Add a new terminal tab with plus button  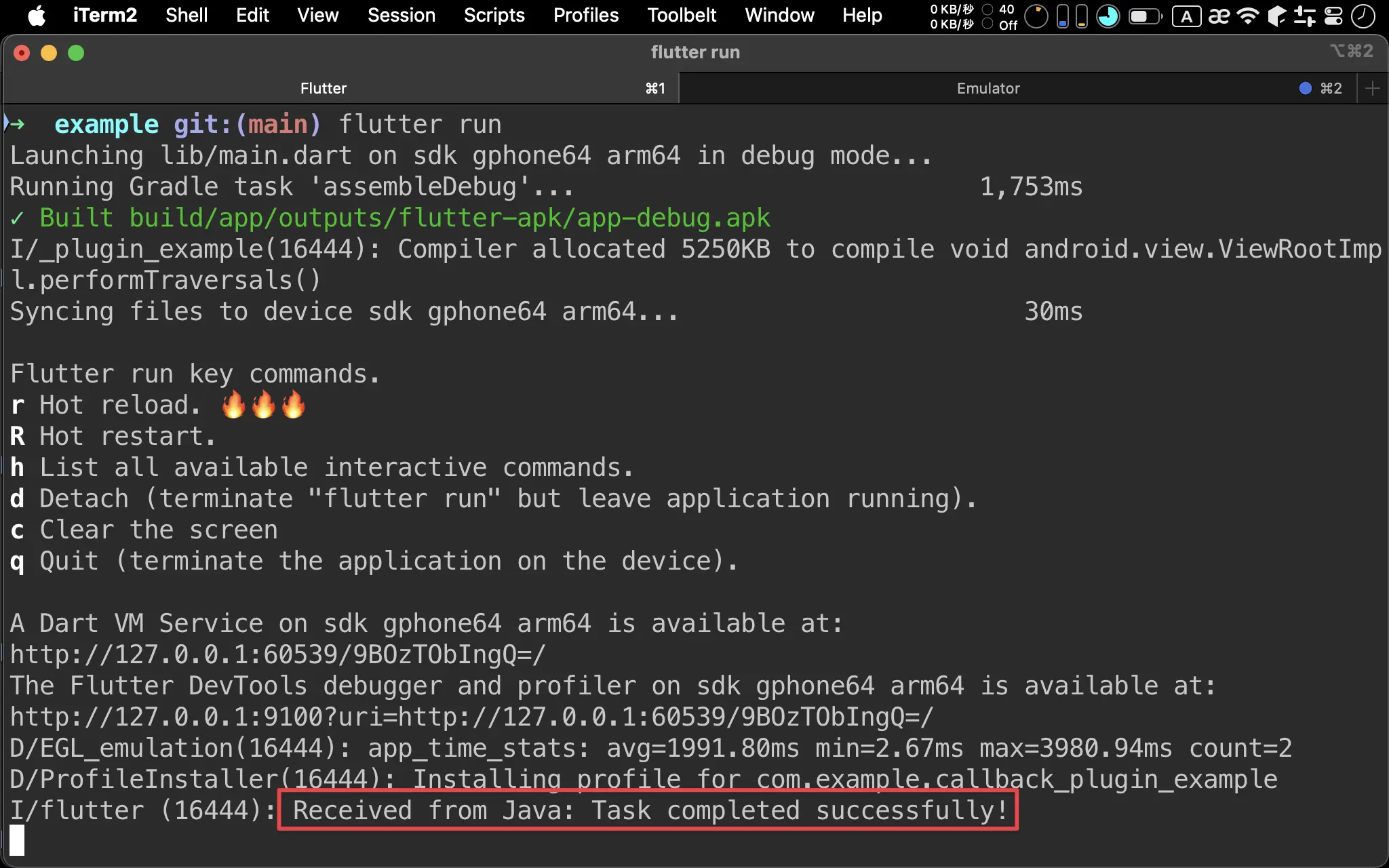point(1372,88)
